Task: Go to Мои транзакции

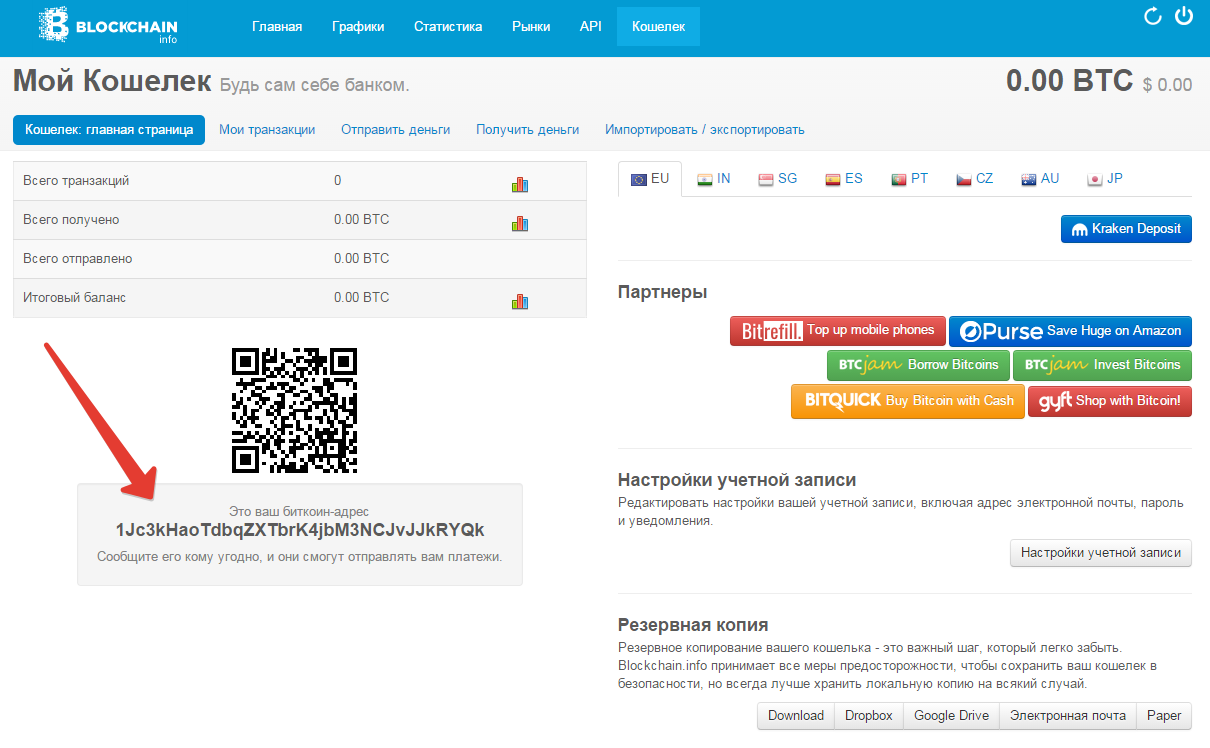Action: 267,130
